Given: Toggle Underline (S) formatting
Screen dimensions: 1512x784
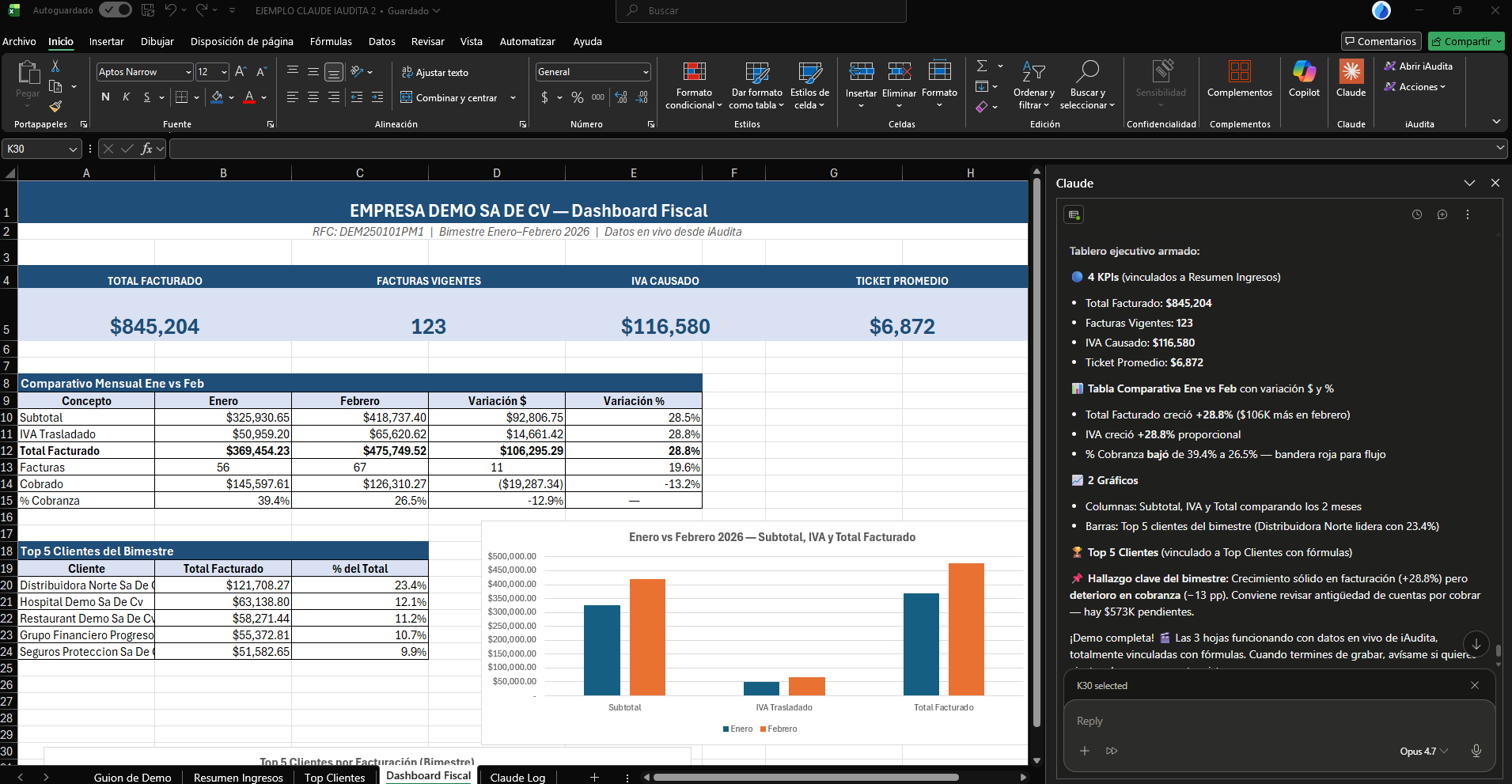Looking at the screenshot, I should pyautogui.click(x=147, y=97).
